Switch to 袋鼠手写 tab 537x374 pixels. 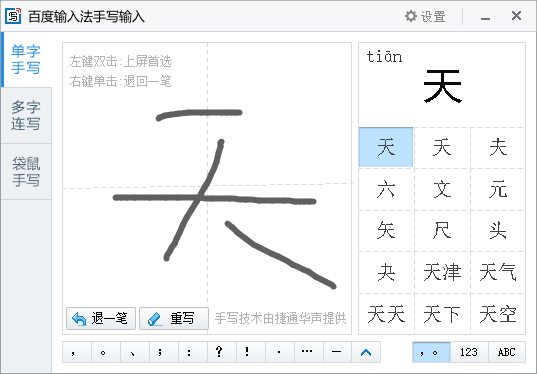tap(26, 172)
